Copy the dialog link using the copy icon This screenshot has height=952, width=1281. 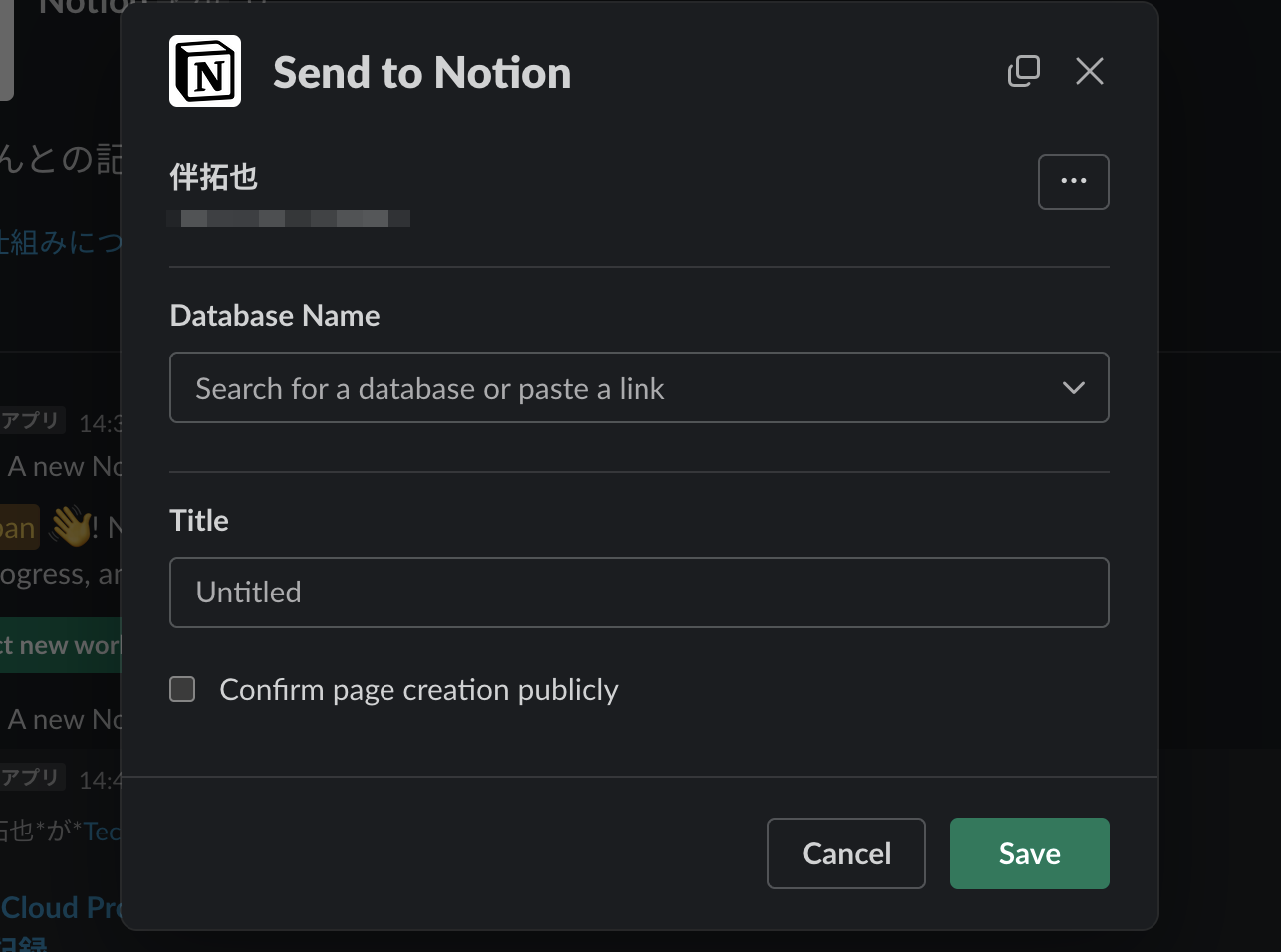click(1024, 71)
